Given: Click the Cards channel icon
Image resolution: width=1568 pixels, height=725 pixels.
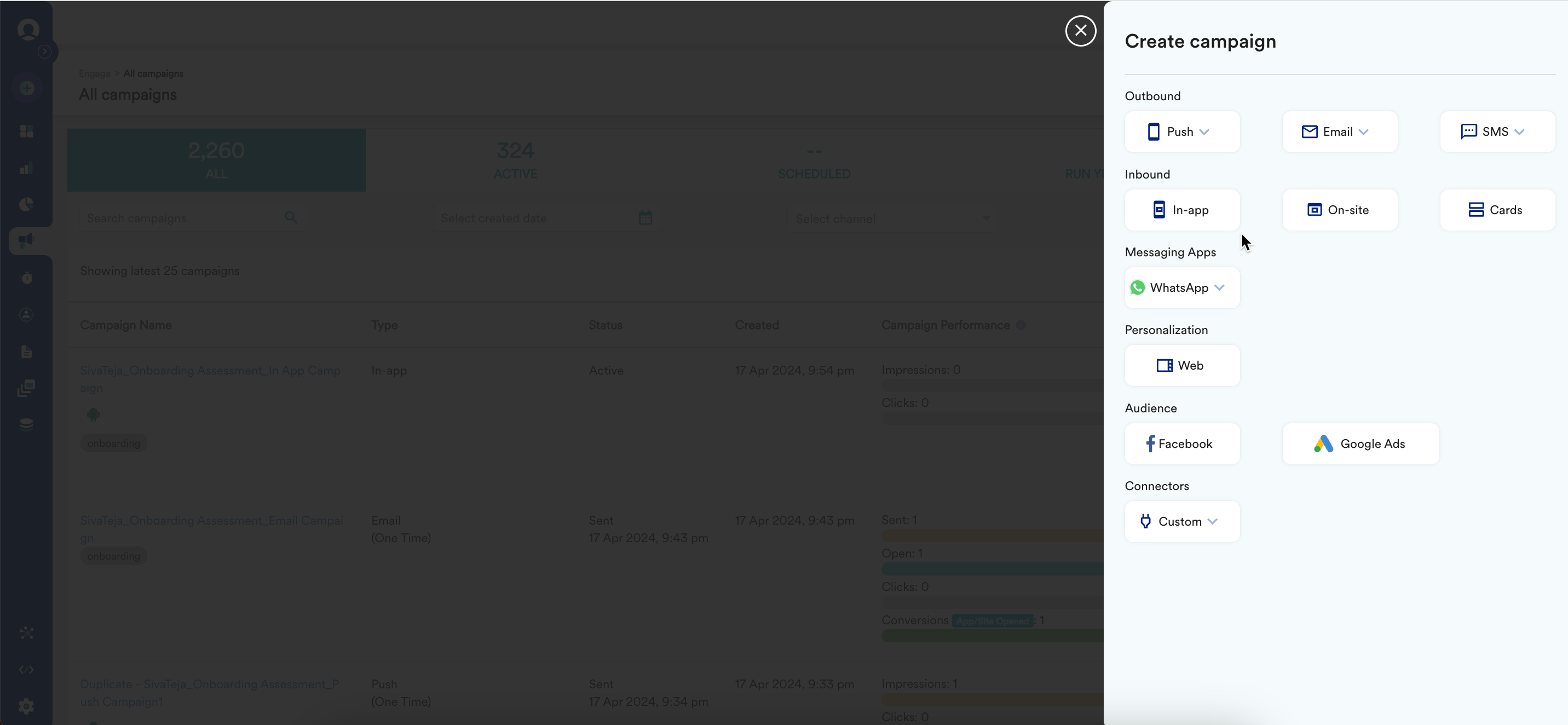Looking at the screenshot, I should 1475,210.
